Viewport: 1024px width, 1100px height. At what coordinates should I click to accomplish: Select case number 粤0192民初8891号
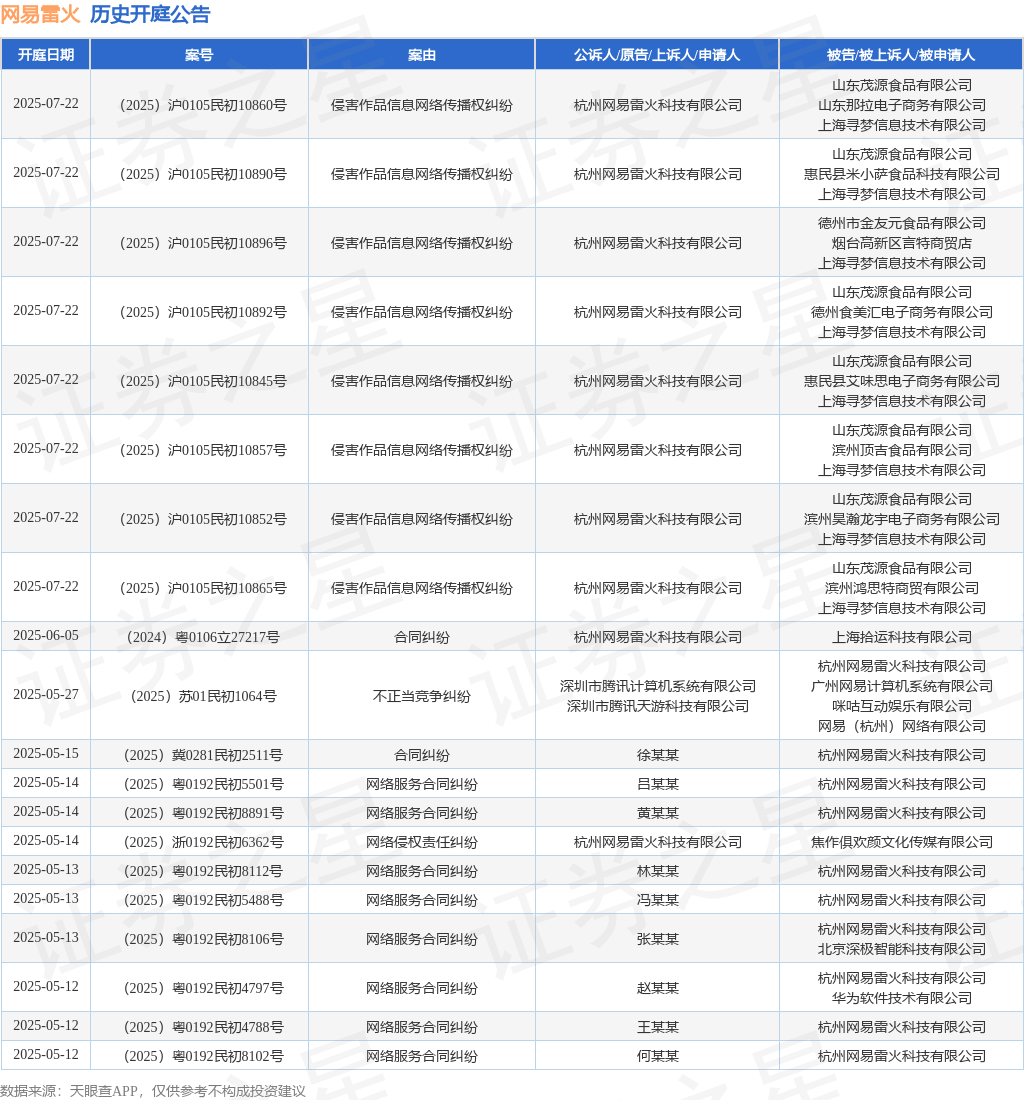(x=203, y=813)
